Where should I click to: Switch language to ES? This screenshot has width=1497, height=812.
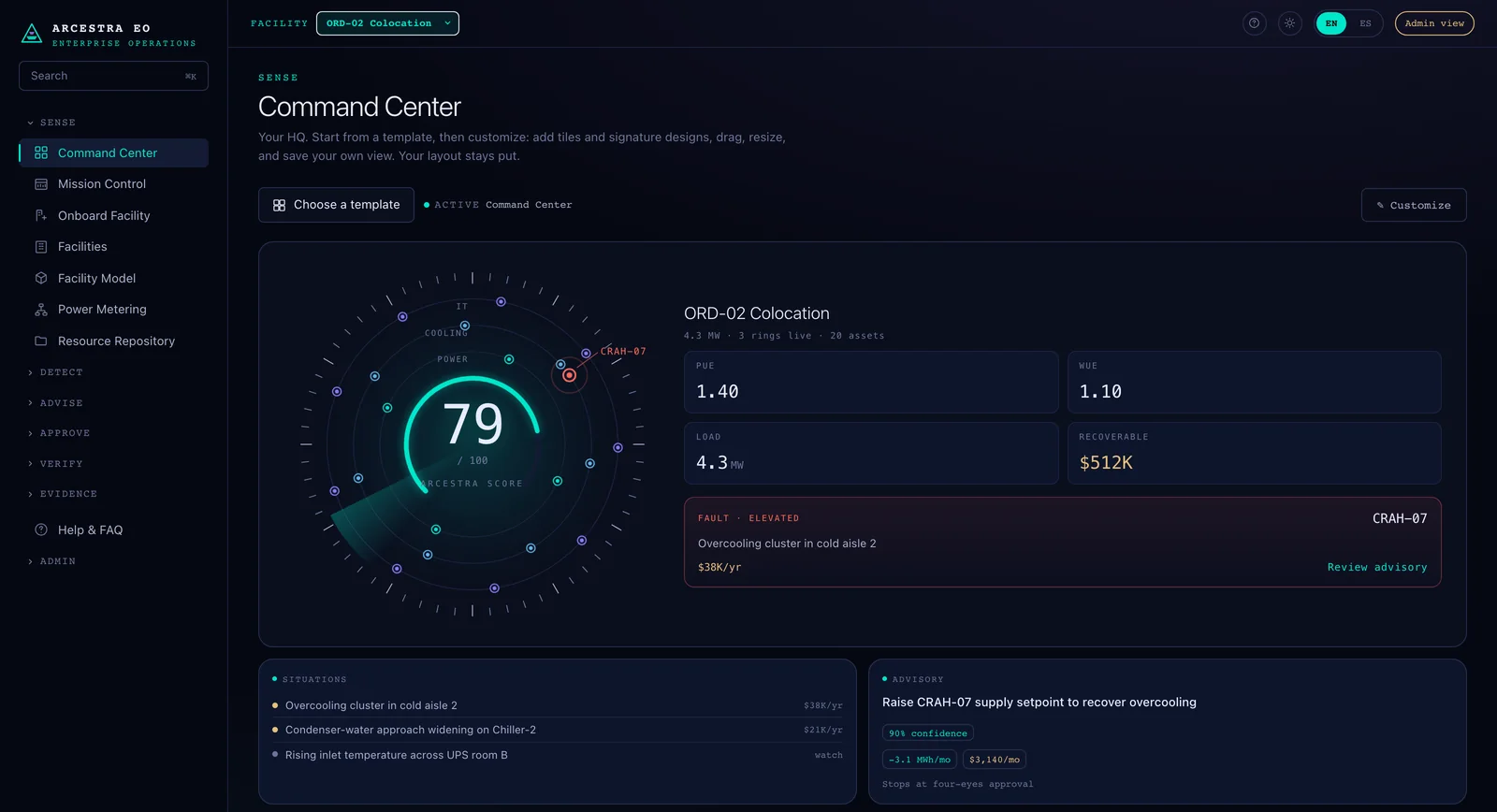pos(1365,23)
